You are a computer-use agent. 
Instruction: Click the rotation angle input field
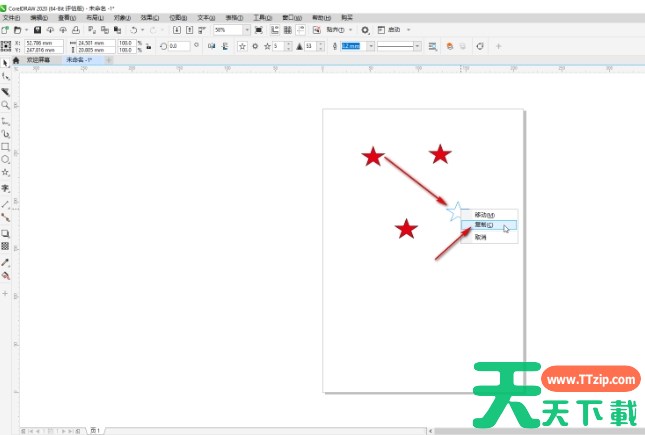[178, 46]
